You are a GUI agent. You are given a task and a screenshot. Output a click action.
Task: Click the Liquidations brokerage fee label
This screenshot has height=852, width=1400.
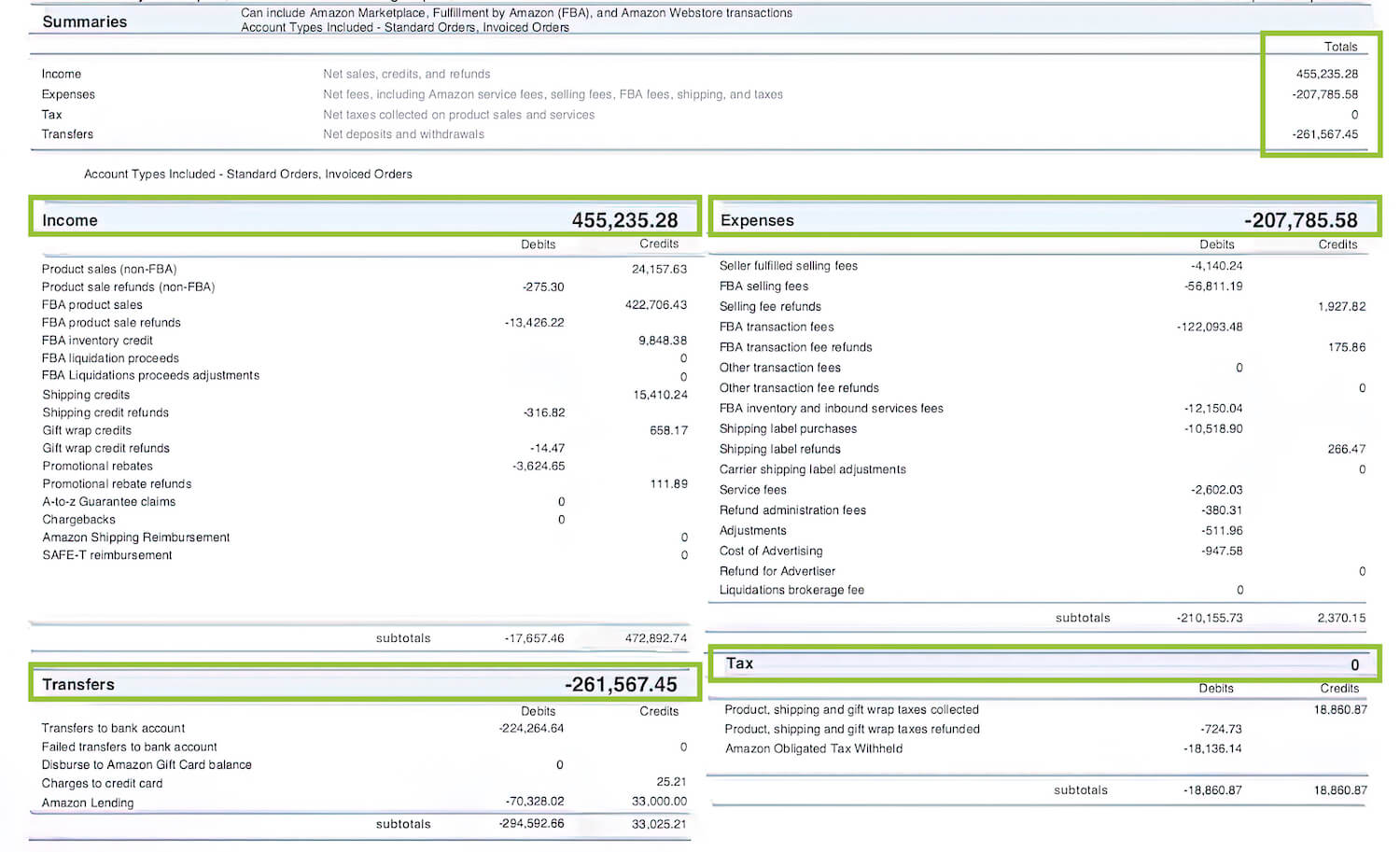791,590
